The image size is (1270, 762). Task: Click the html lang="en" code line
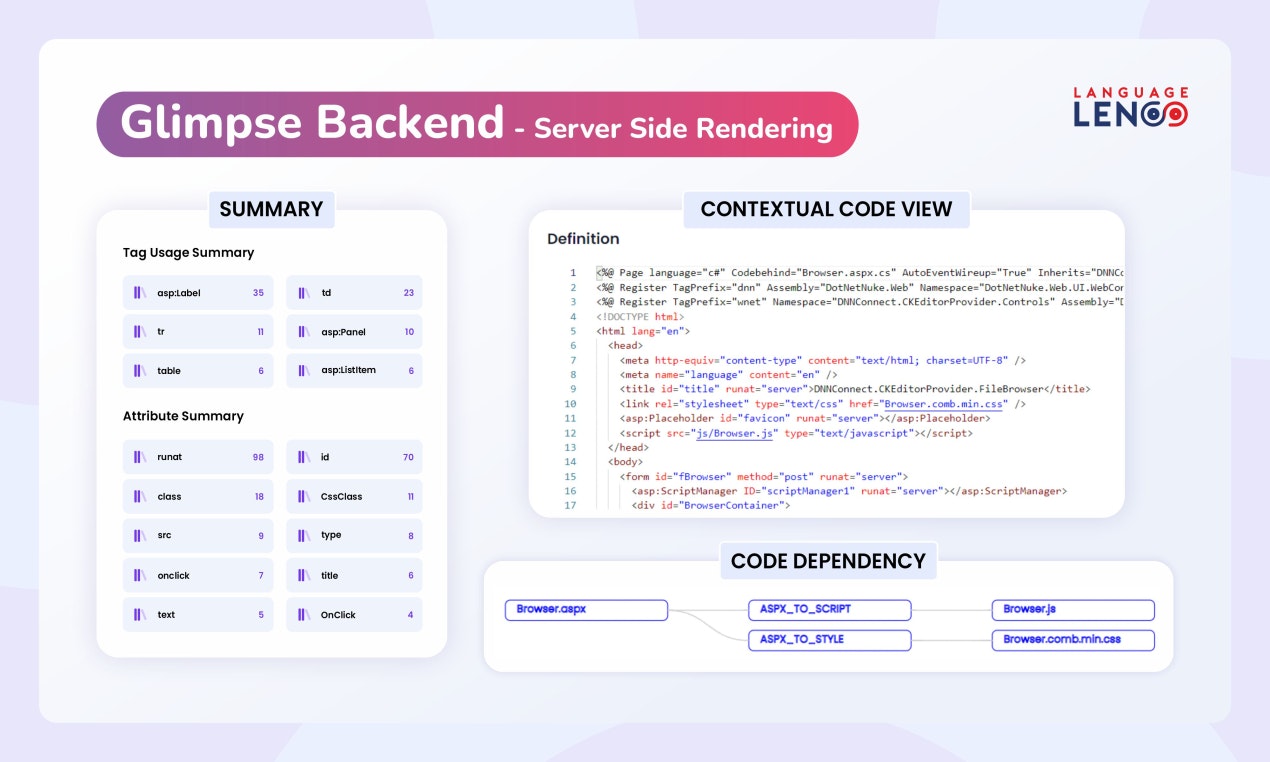643,331
